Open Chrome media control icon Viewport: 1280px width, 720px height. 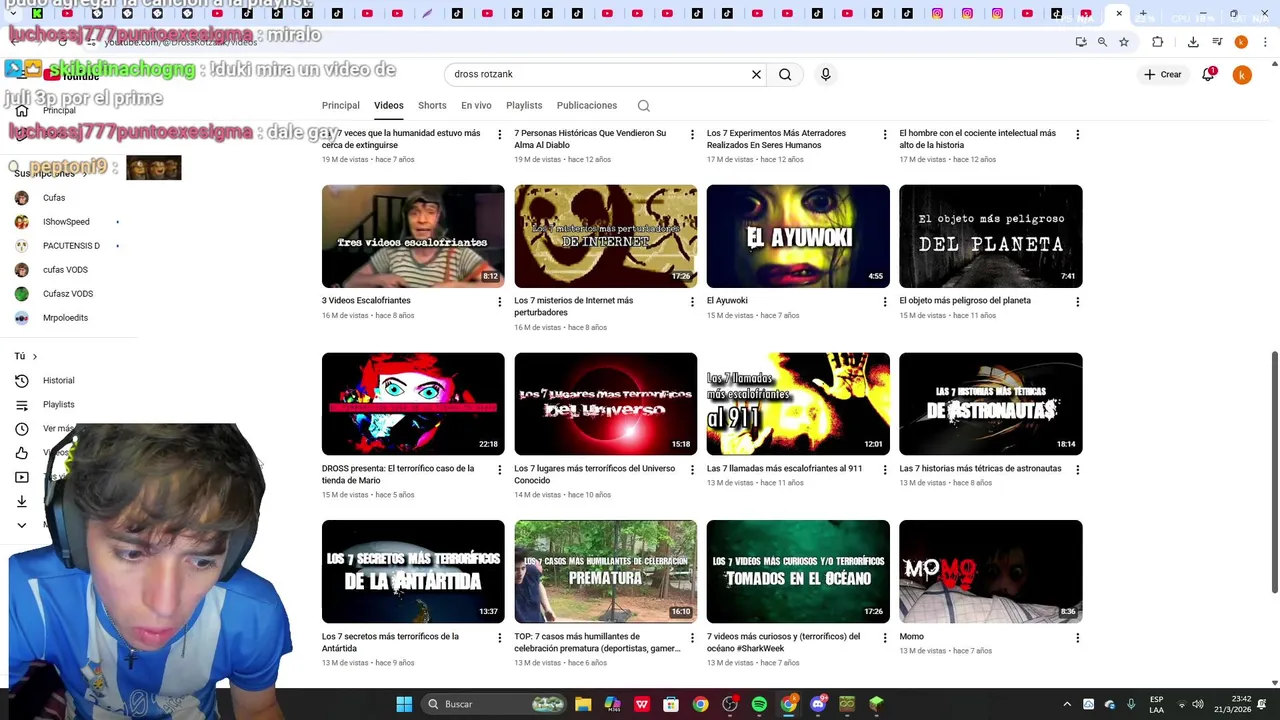[1217, 42]
